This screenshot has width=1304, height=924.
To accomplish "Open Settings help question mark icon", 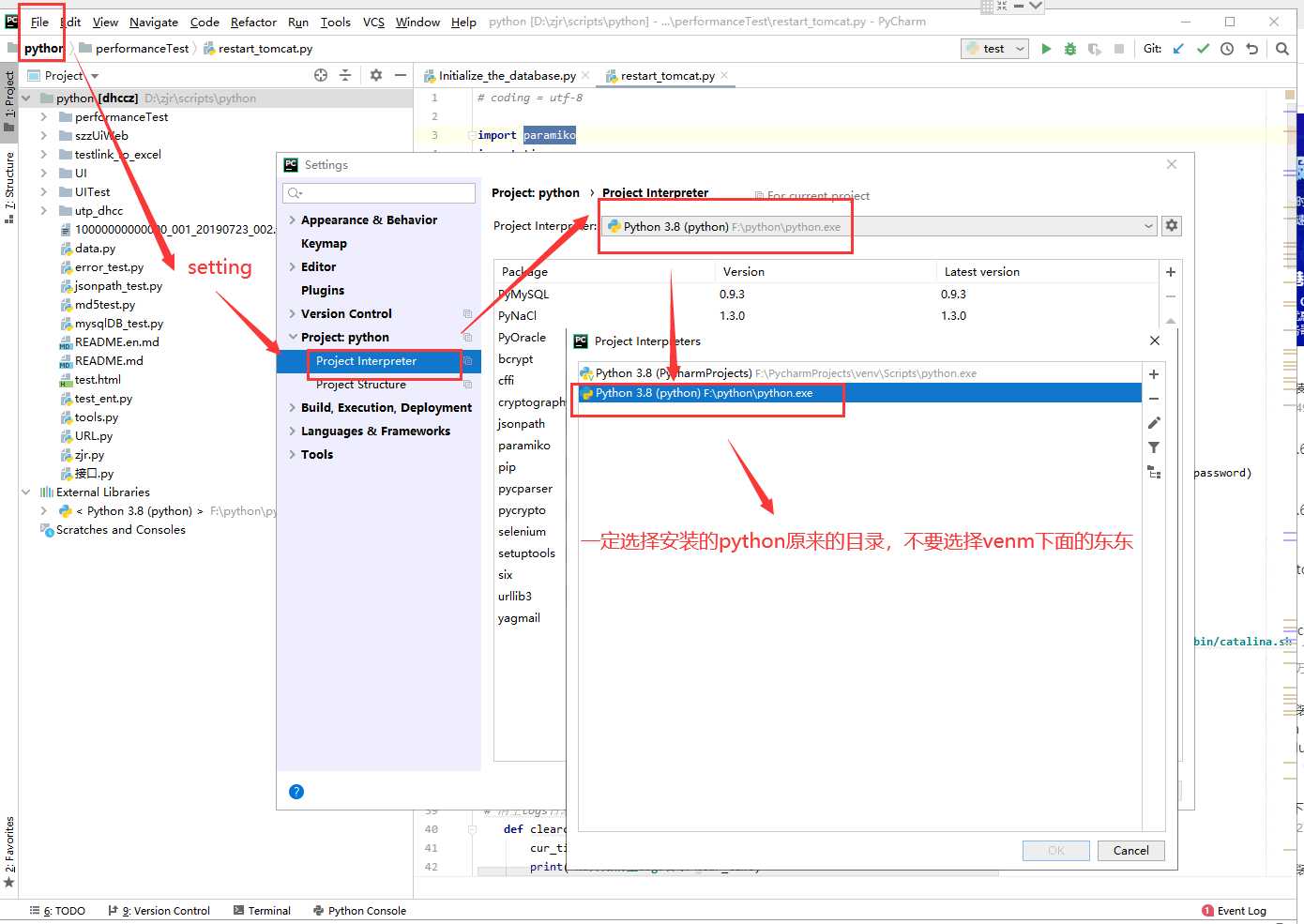I will click(x=296, y=792).
